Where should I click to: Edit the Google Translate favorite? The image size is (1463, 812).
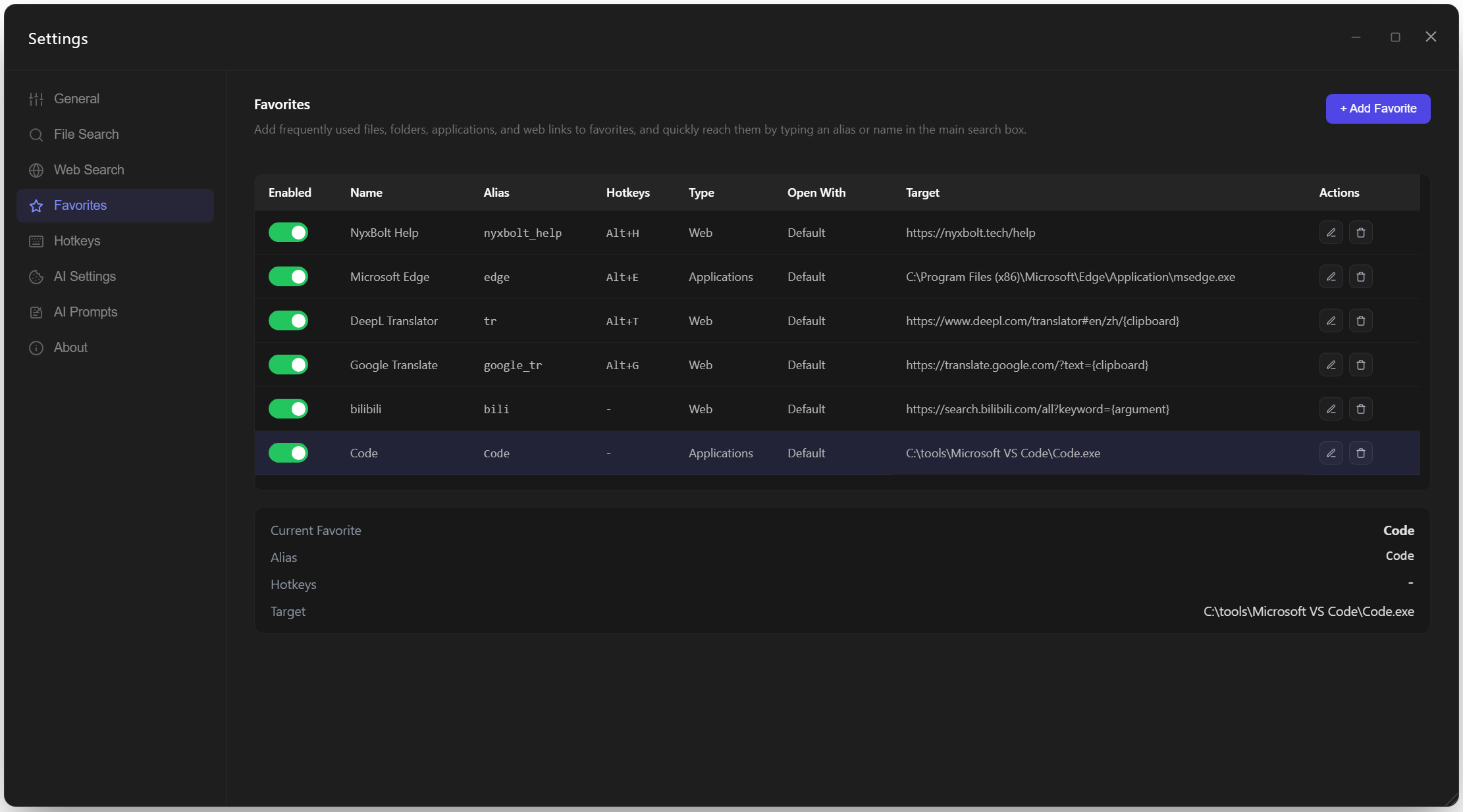tap(1331, 365)
